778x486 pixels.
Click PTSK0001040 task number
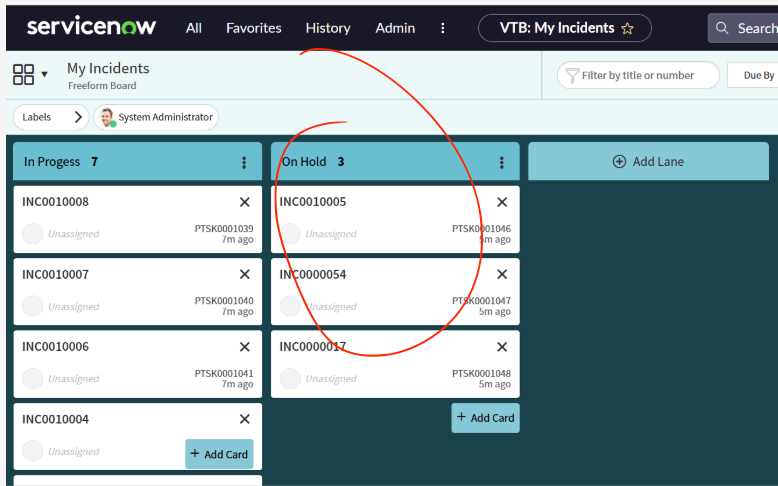[224, 301]
